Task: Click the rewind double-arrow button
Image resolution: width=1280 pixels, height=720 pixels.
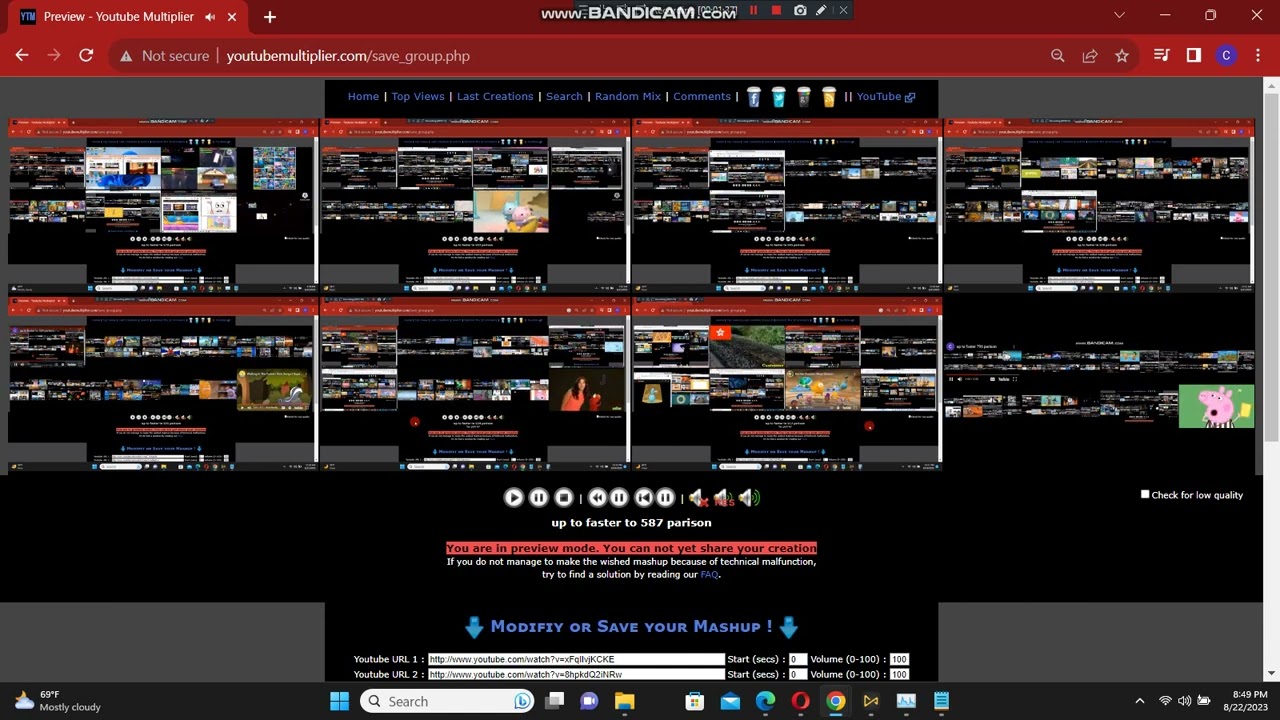Action: (x=597, y=497)
